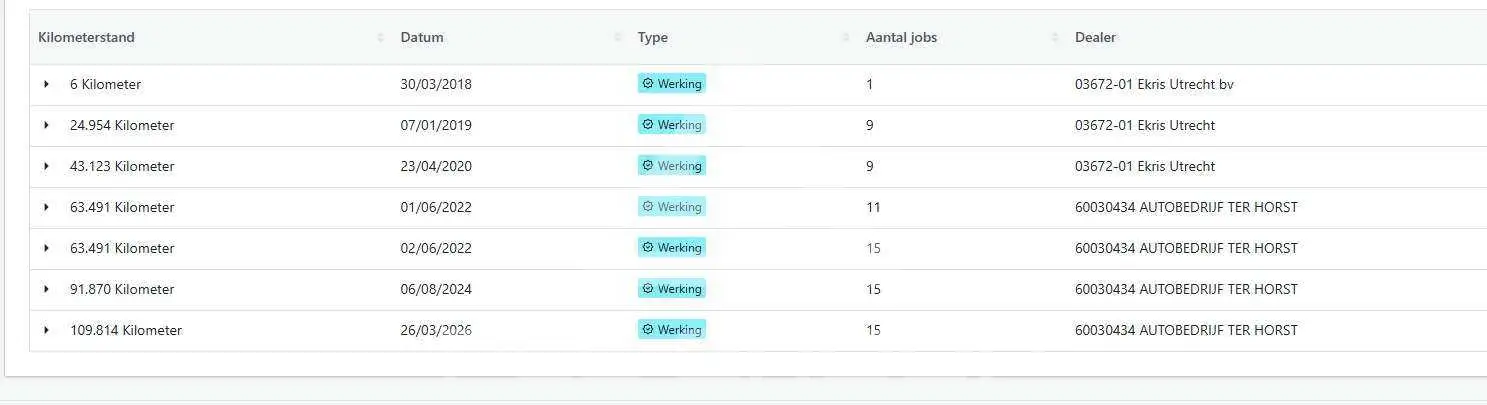Click Werking badge for 02/06/2022
Image resolution: width=1487 pixels, height=405 pixels.
pos(672,248)
